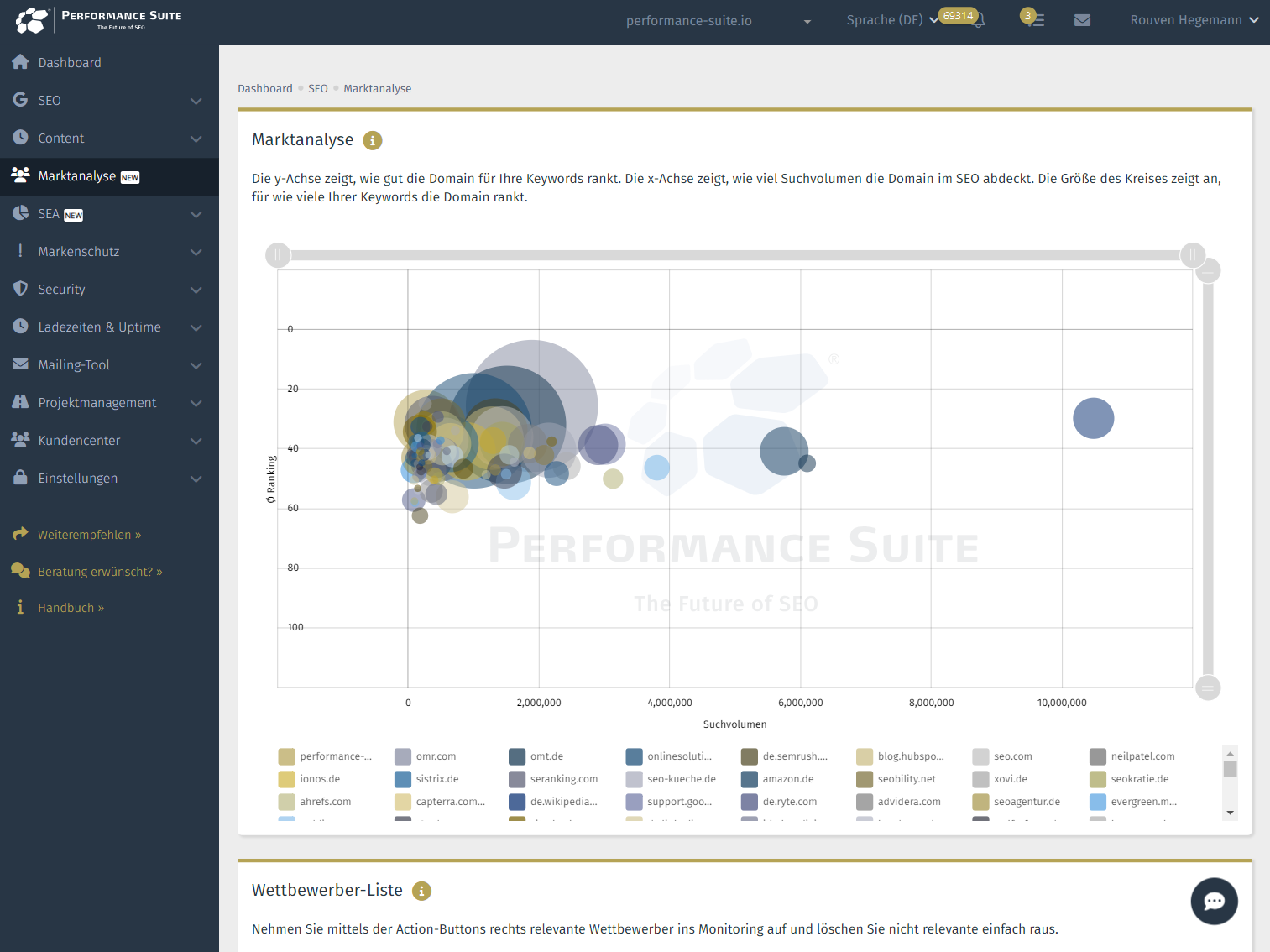1270x952 pixels.
Task: Click the Dashboard home icon
Action: pyautogui.click(x=20, y=61)
